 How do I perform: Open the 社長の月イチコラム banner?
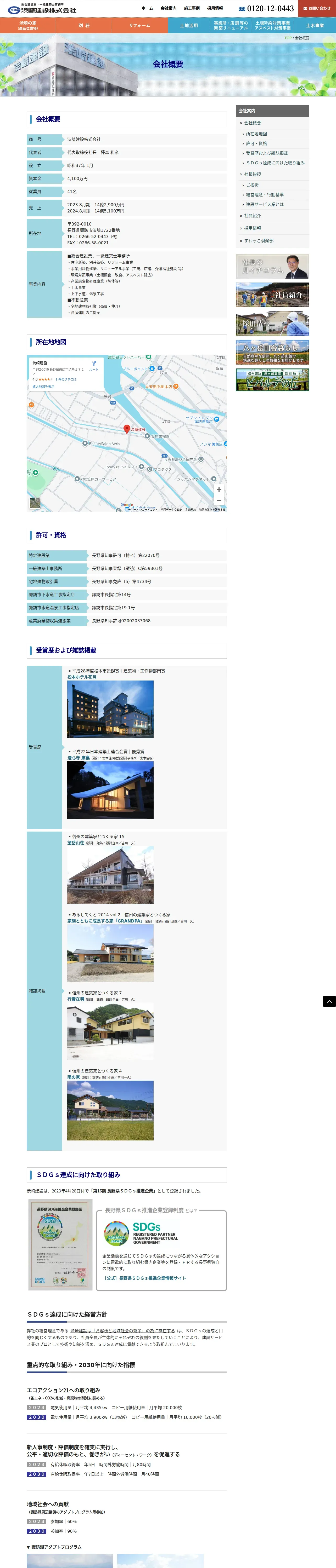point(273,266)
